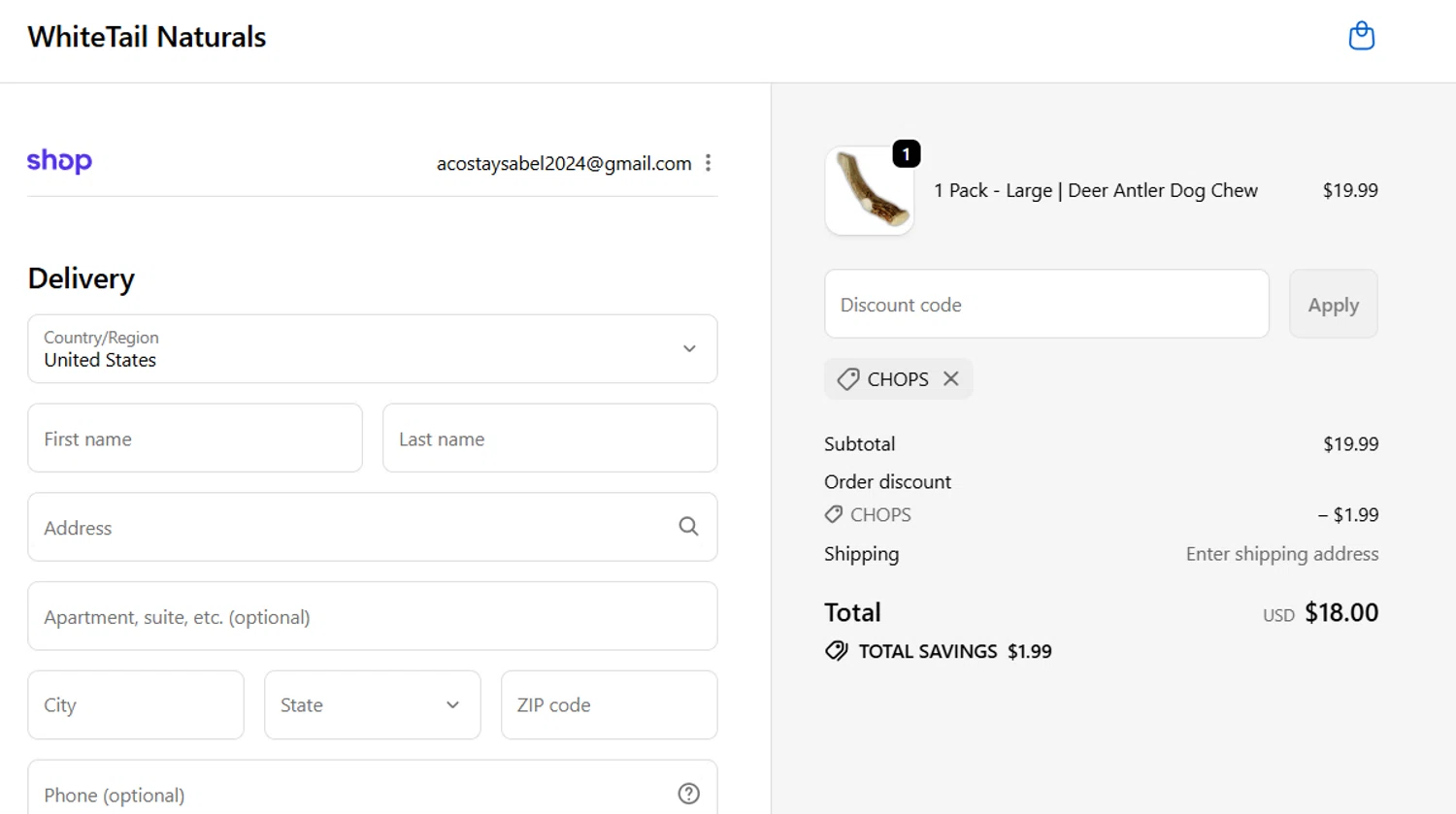Click the tag icon beside Order discount CHOPS
The width and height of the screenshot is (1456, 814).
[834, 514]
